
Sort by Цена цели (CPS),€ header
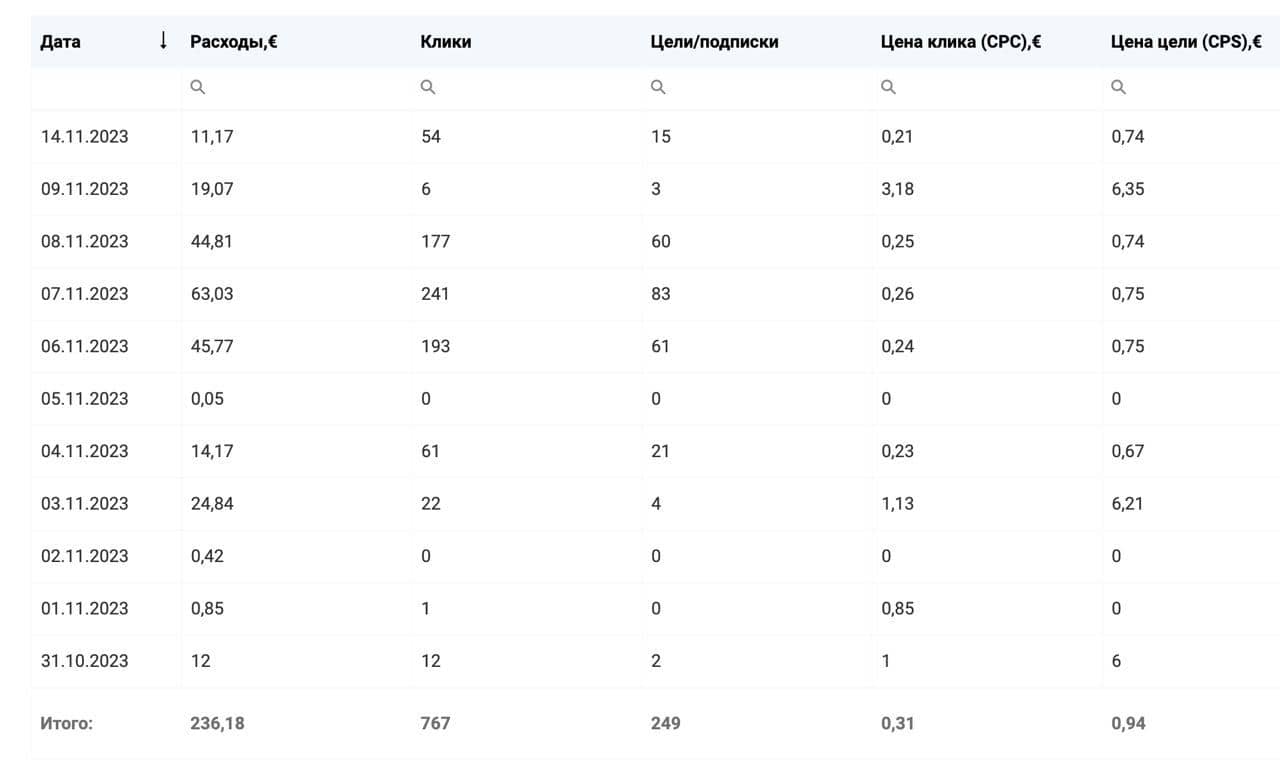click(x=1186, y=42)
